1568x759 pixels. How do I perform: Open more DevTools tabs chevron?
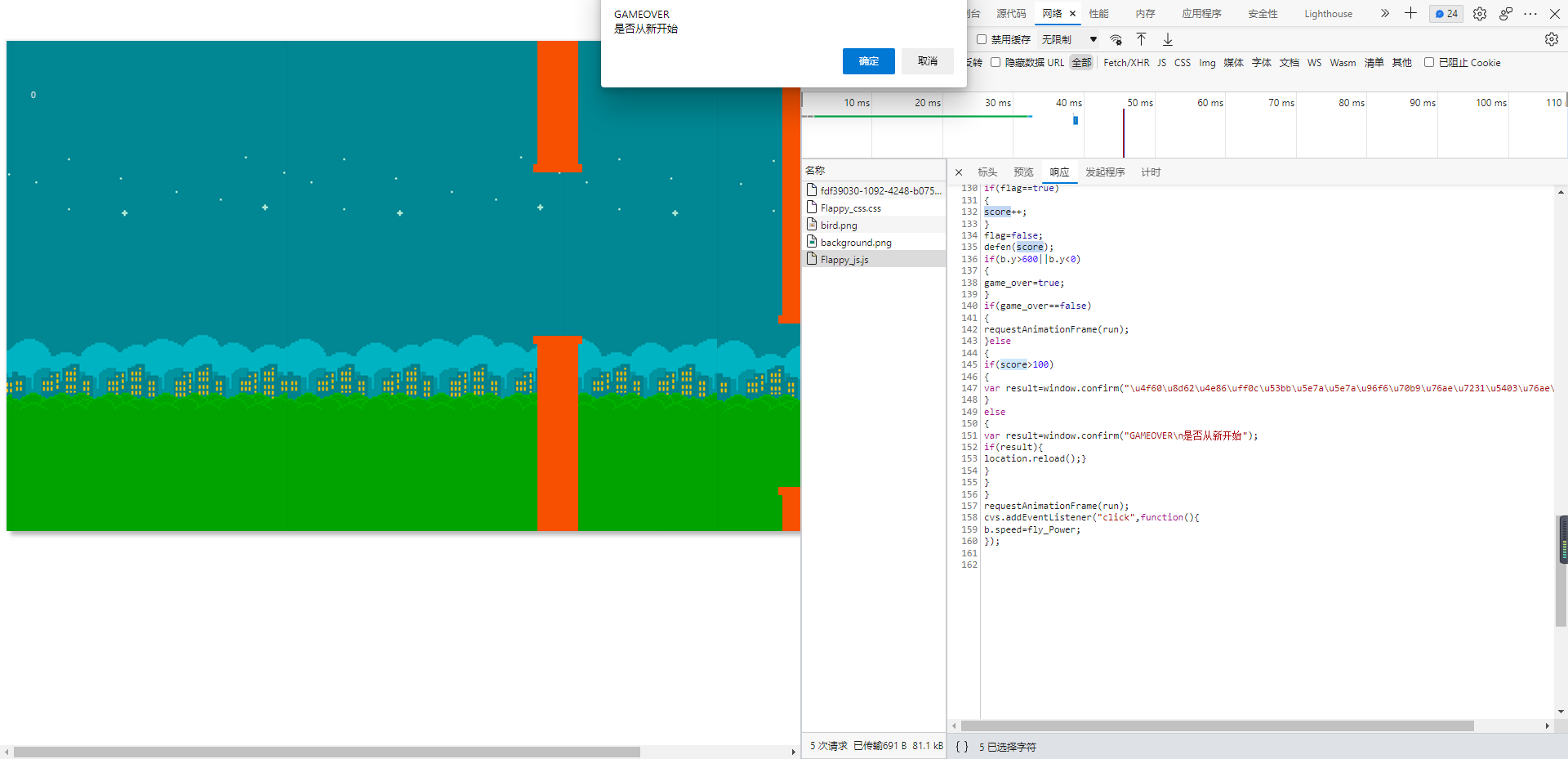click(1385, 13)
